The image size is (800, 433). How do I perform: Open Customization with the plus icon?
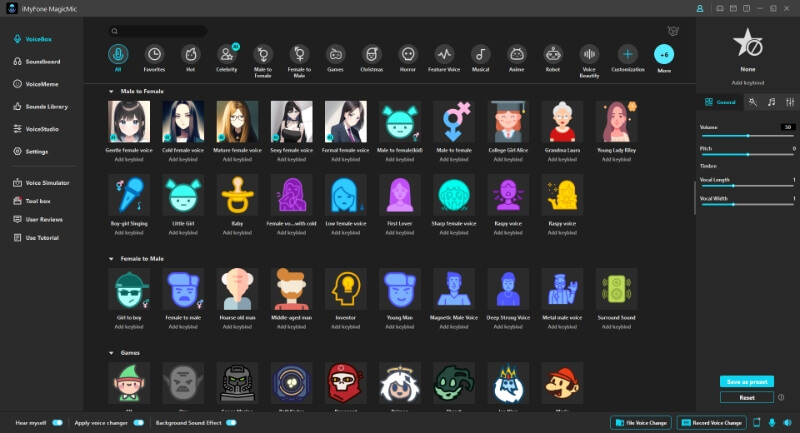[628, 54]
